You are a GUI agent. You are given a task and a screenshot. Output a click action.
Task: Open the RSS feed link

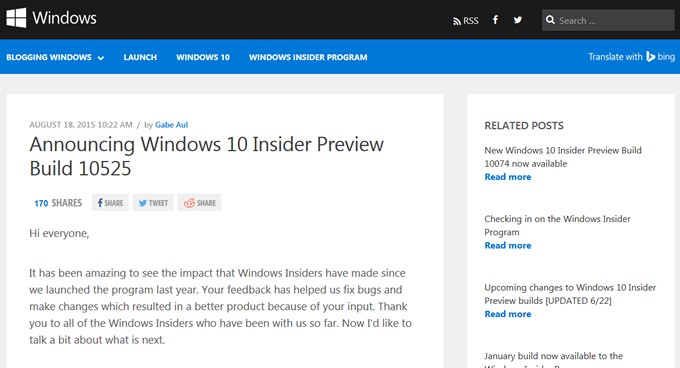click(x=466, y=21)
